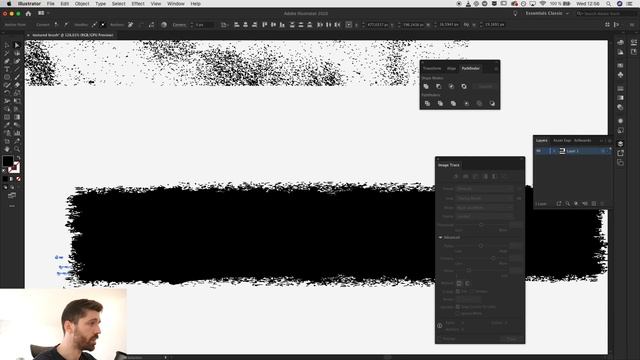
Task: Click Minus Back in Pathfinders row
Action: 492,104
